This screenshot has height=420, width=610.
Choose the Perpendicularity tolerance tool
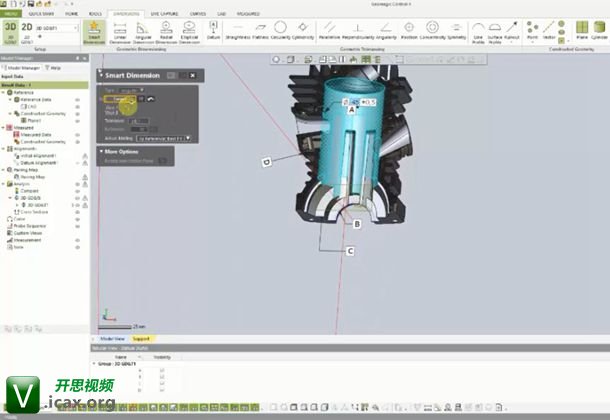coord(357,30)
